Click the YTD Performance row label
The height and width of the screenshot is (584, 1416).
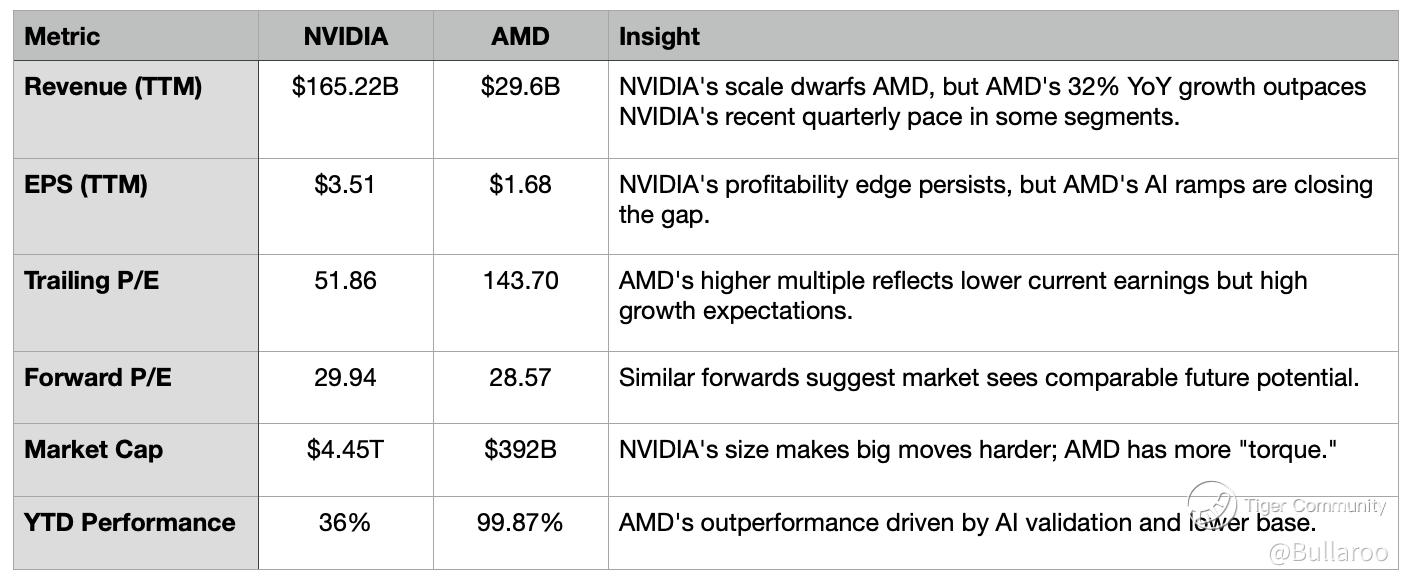click(130, 523)
